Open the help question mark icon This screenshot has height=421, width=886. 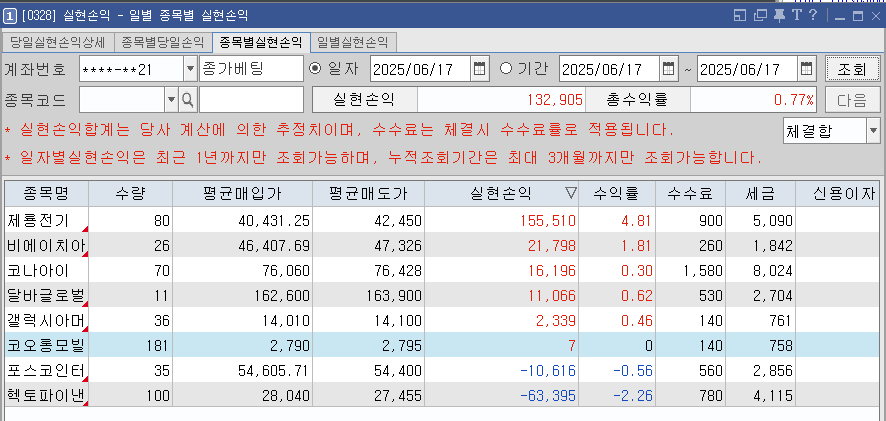click(x=812, y=15)
